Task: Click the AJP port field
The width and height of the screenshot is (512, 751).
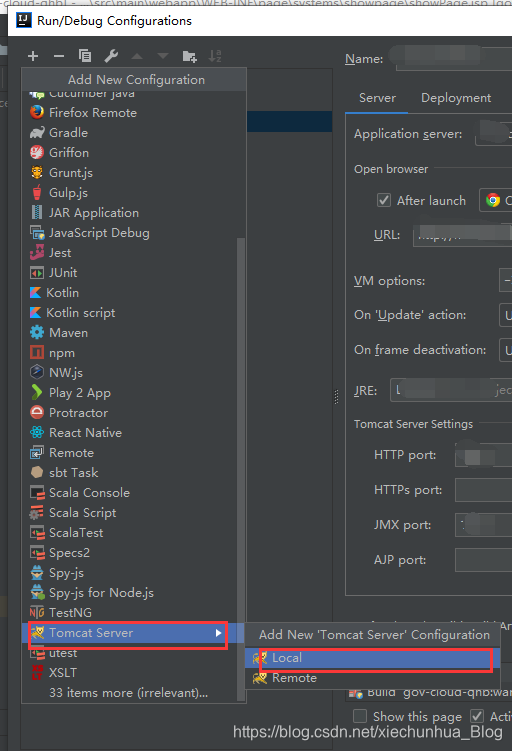Action: 483,560
